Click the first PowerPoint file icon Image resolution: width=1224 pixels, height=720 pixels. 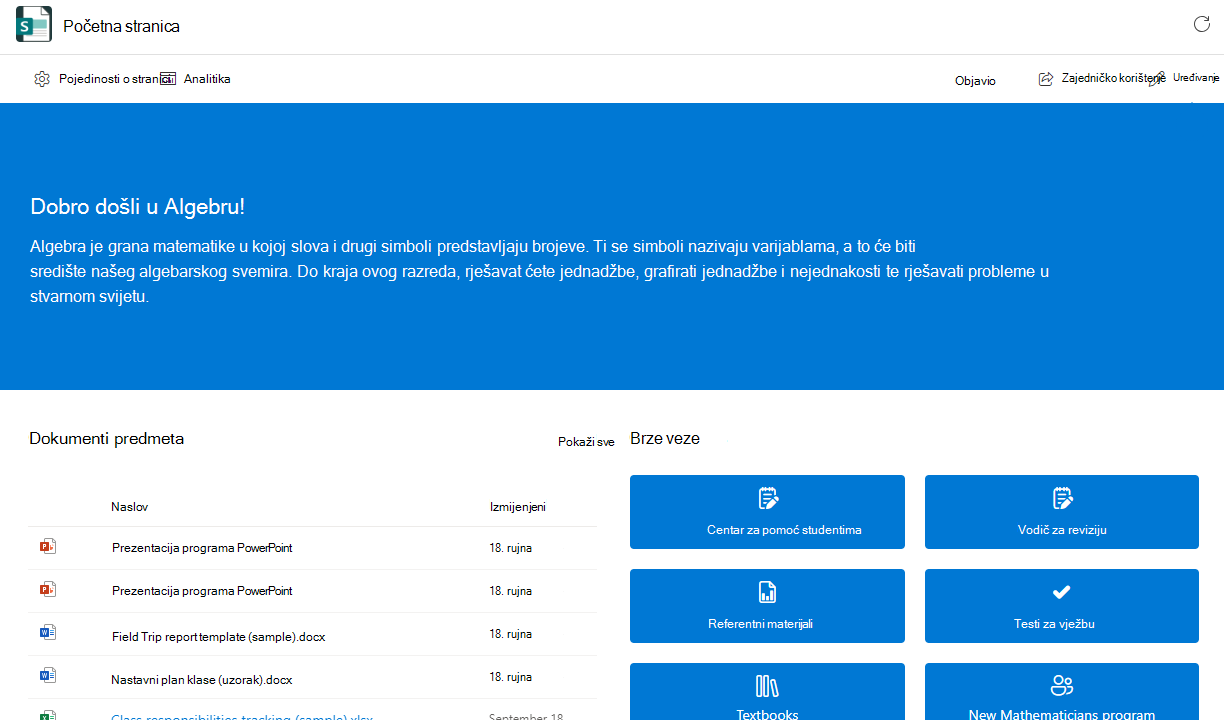[47, 547]
